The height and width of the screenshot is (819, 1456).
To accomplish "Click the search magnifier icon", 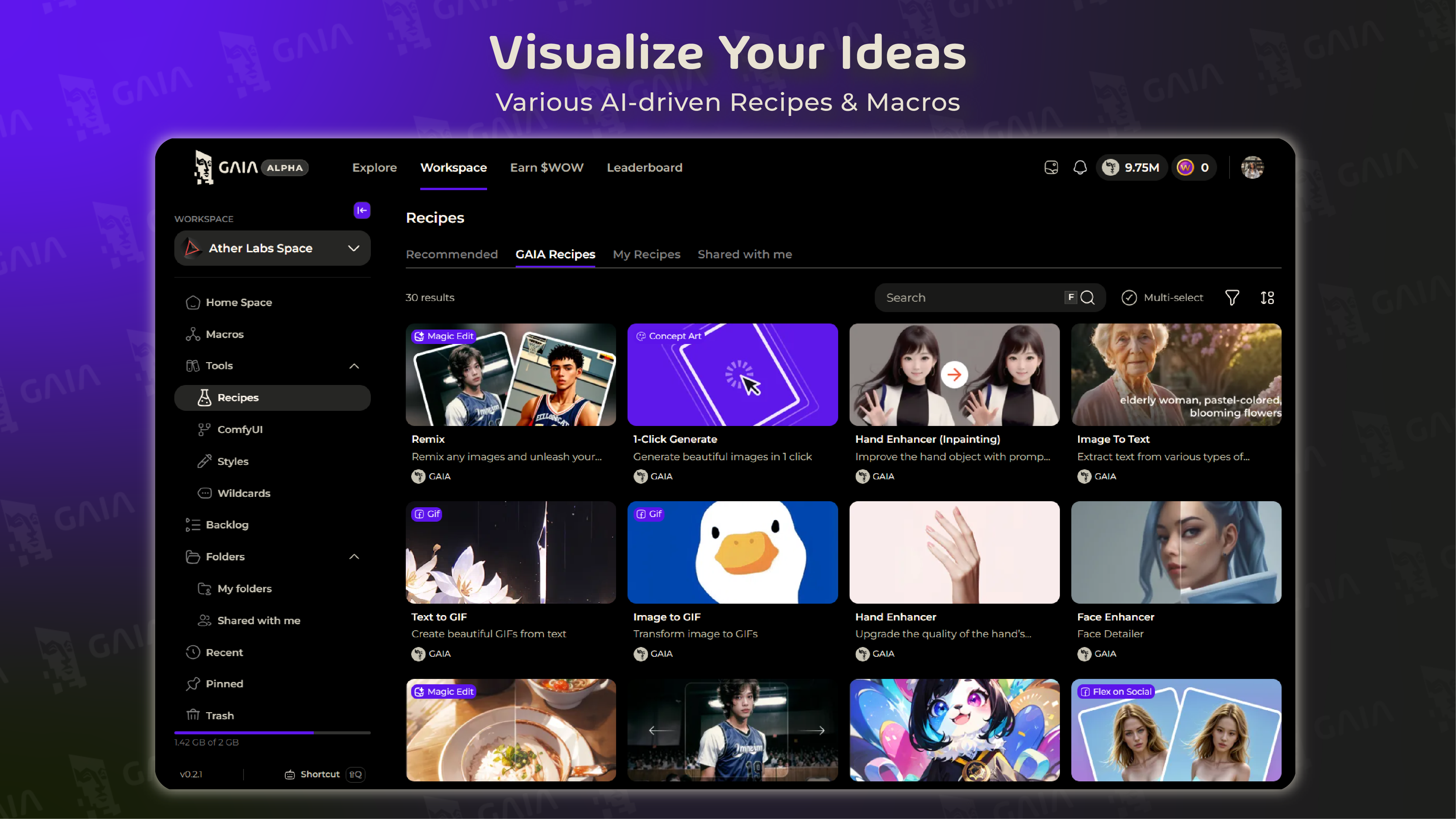I will click(x=1087, y=297).
